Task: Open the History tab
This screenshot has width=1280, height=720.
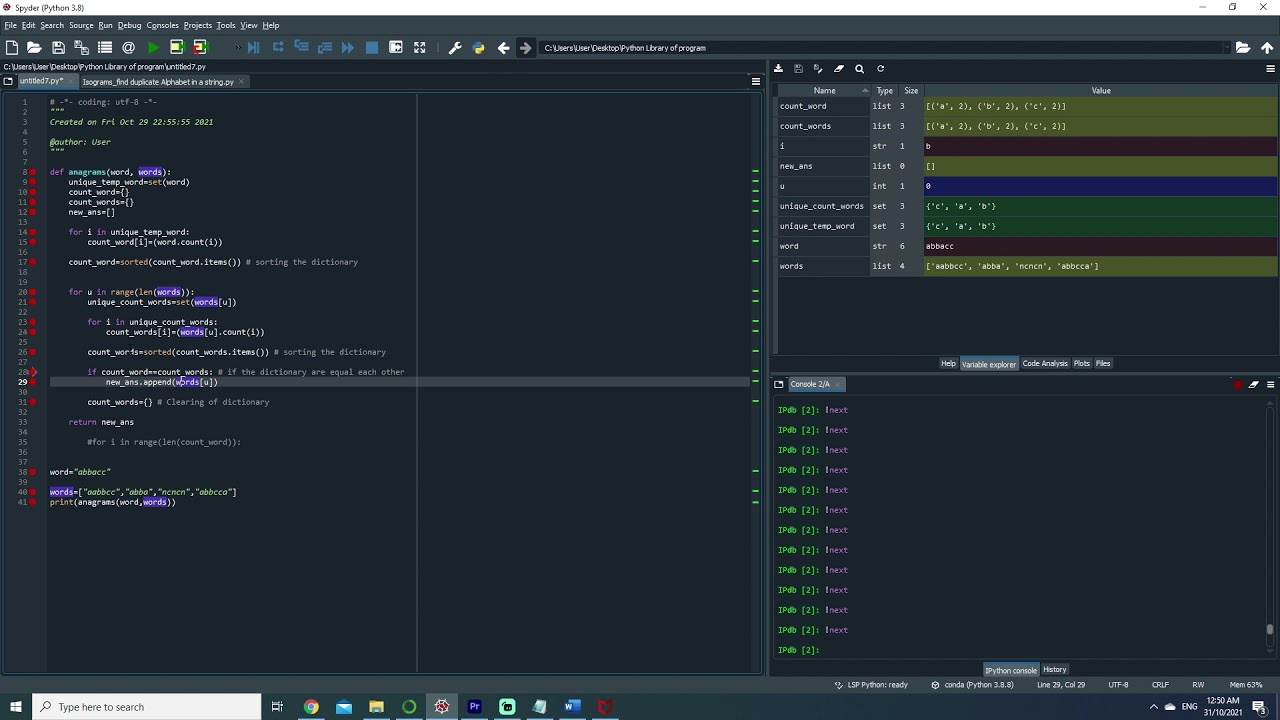Action: click(1055, 670)
